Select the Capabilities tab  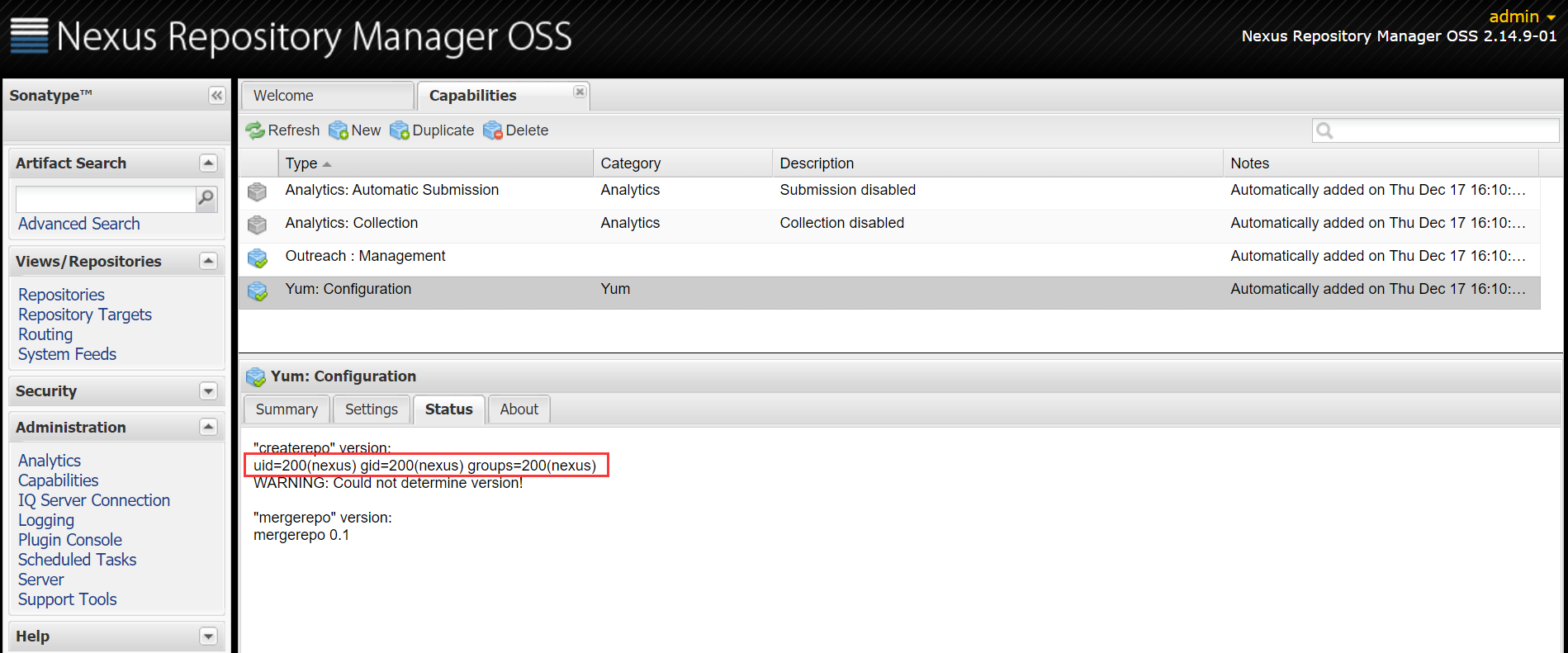pyautogui.click(x=503, y=96)
